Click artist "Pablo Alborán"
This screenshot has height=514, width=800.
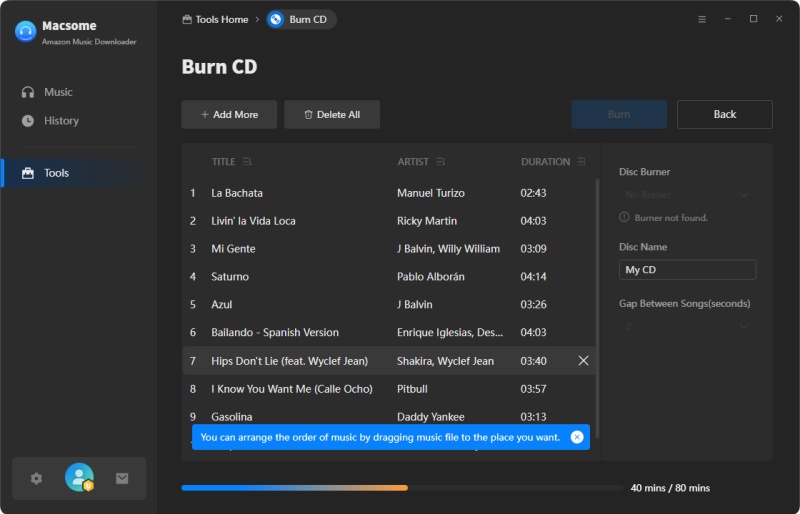tap(431, 277)
